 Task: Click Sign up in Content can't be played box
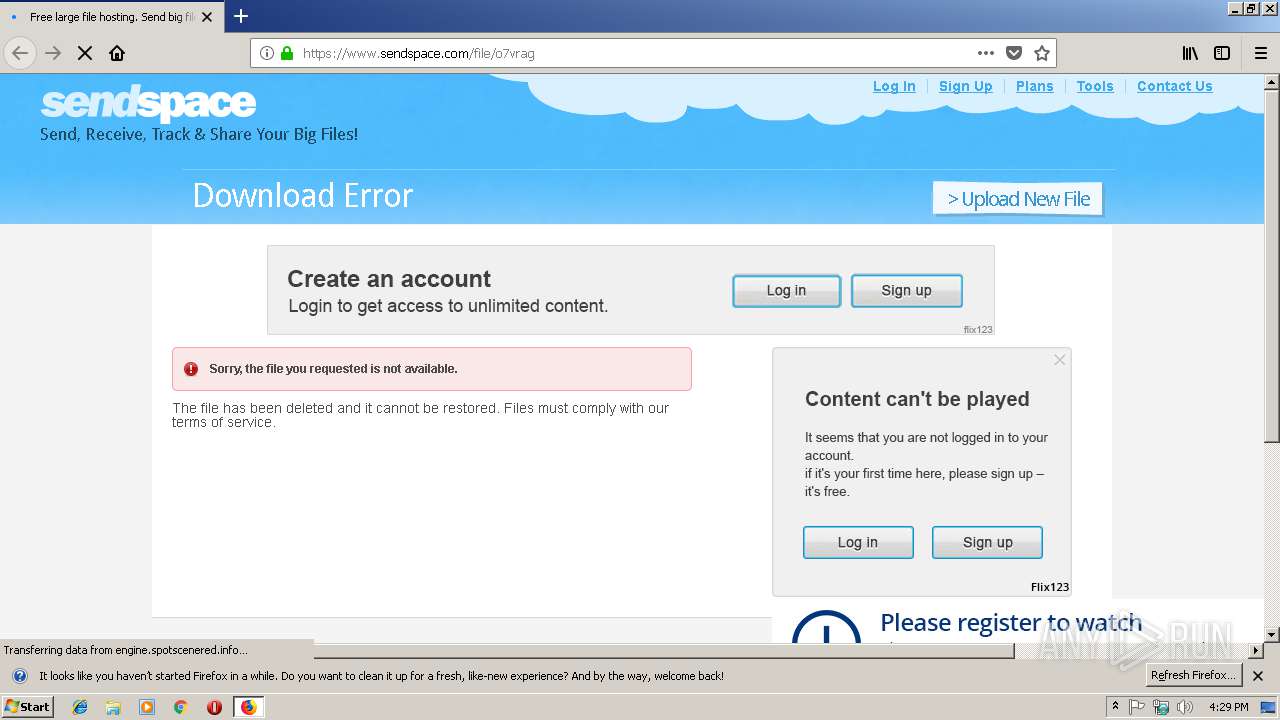[987, 542]
